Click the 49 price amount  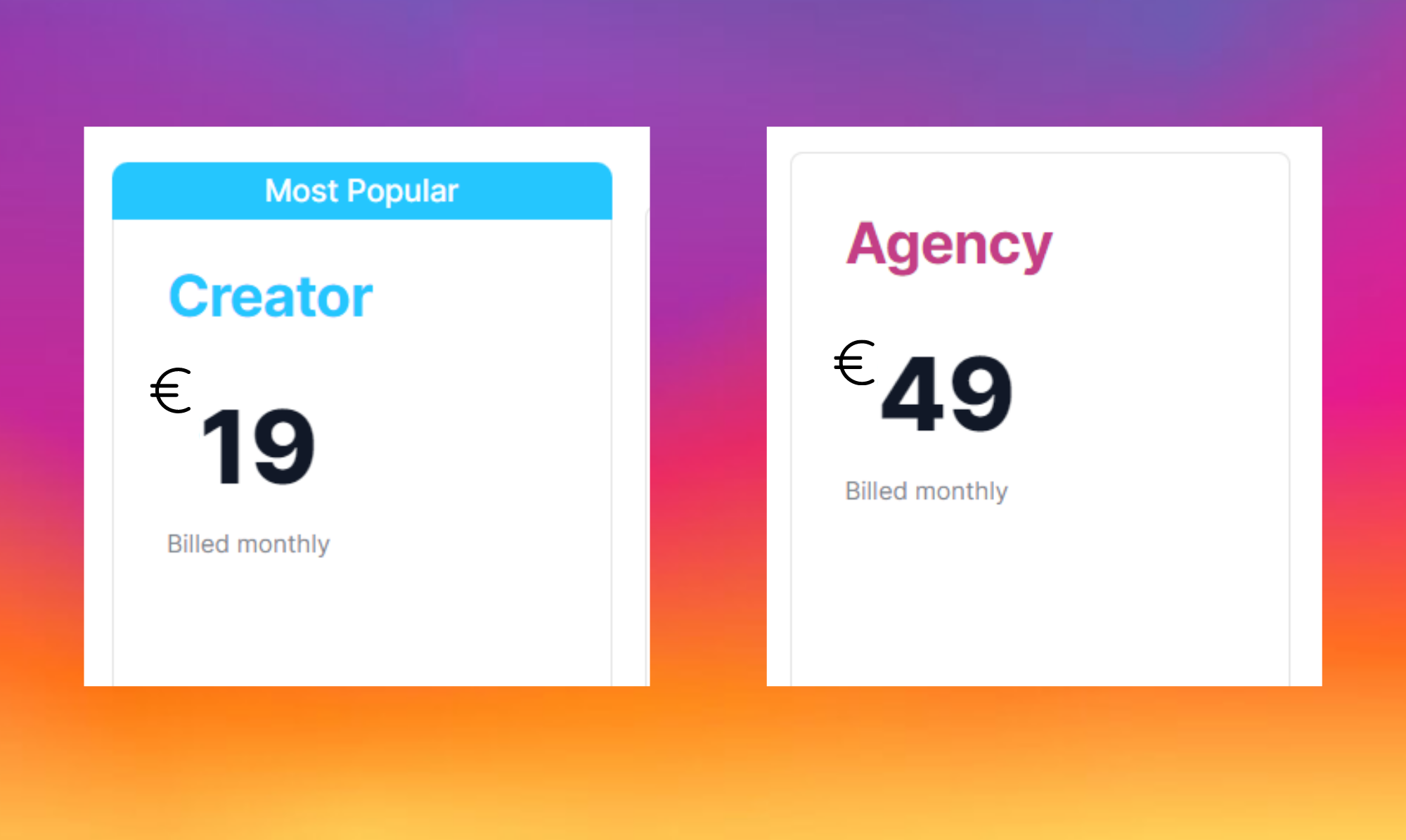pyautogui.click(x=947, y=394)
